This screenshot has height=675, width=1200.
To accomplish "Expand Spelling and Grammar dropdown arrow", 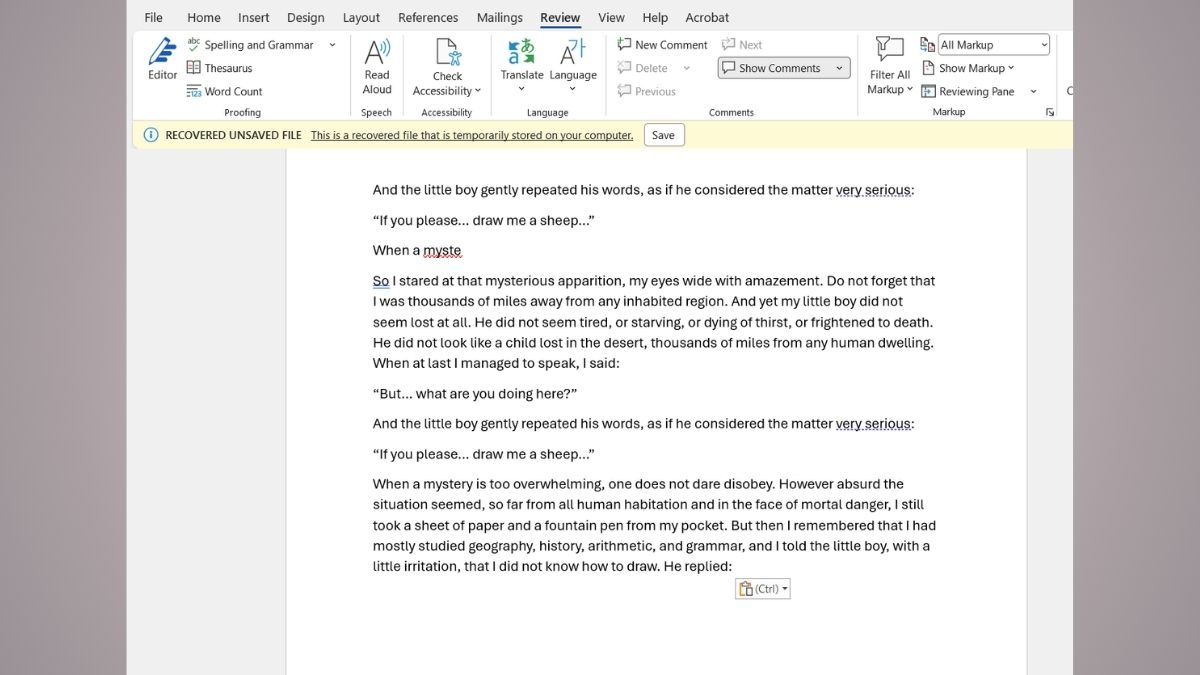I will point(332,45).
